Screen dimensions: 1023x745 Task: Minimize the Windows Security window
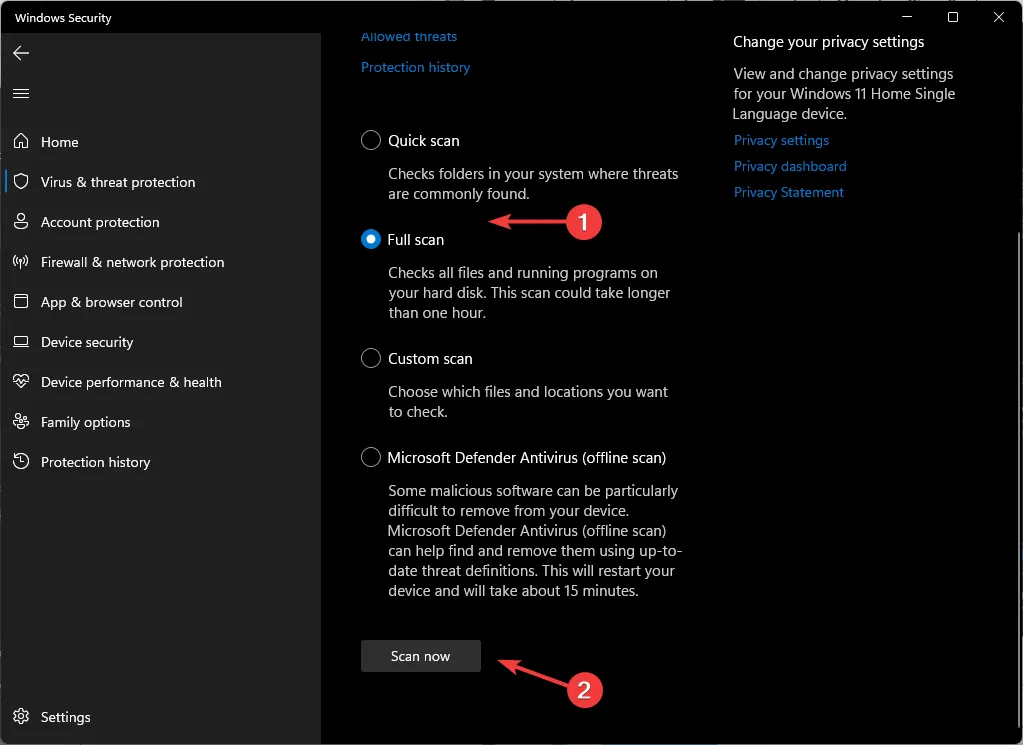pos(907,17)
